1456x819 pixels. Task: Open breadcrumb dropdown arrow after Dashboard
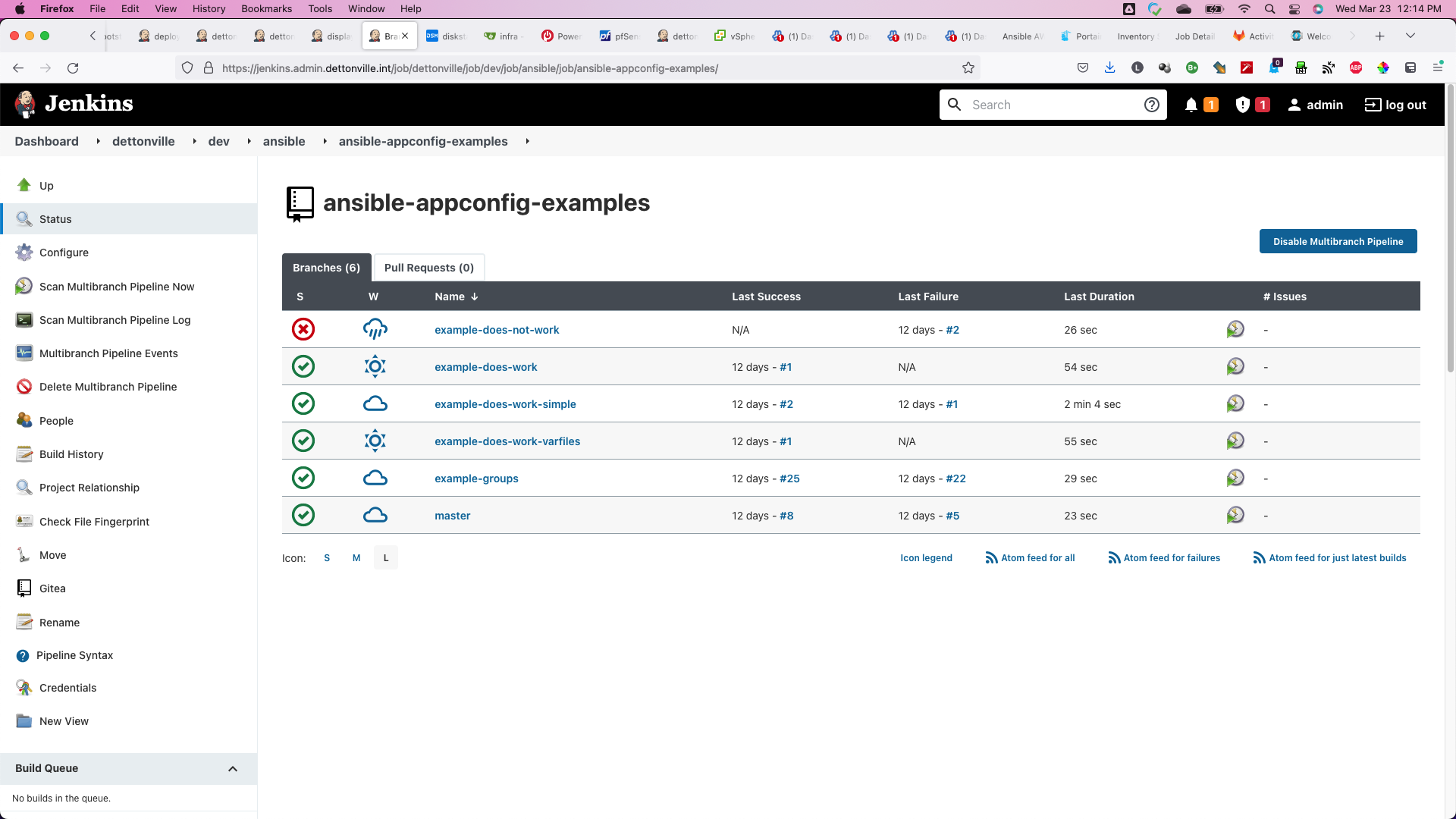[x=98, y=142]
